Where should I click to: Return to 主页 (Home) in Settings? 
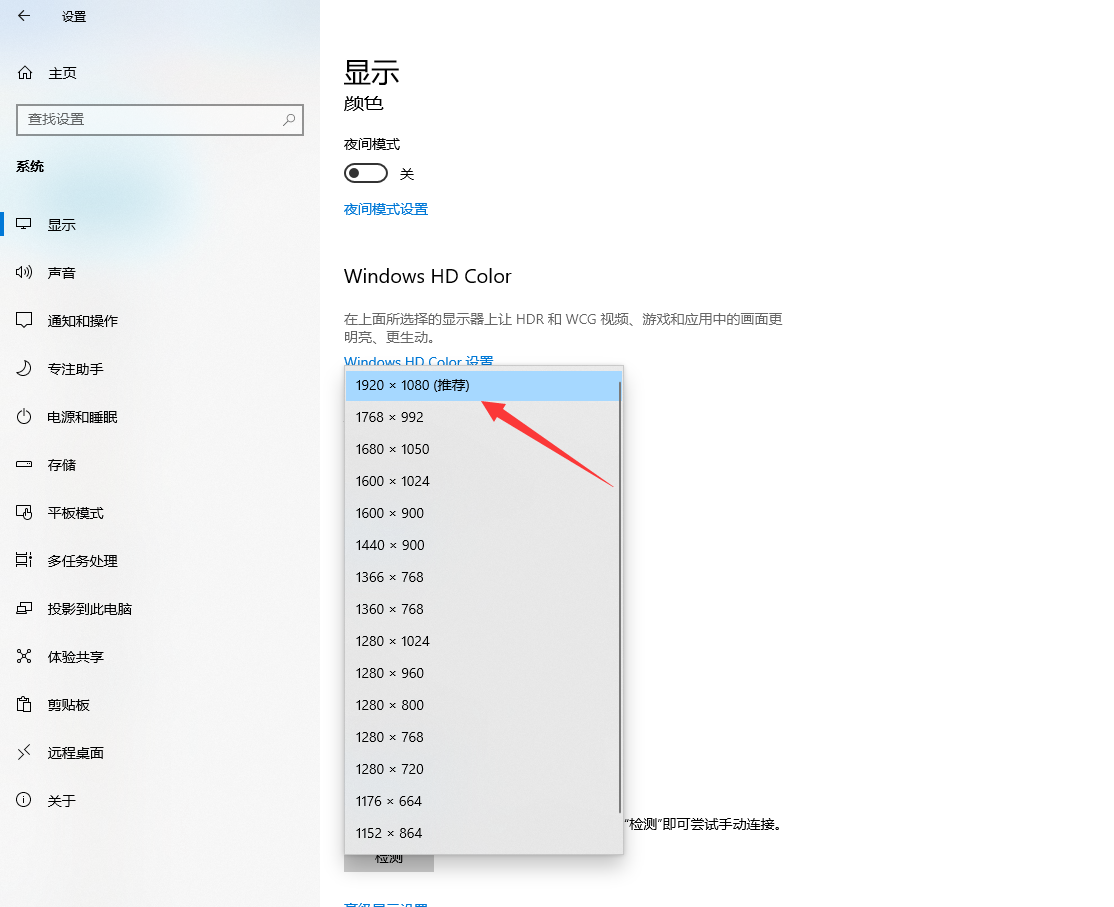pyautogui.click(x=62, y=72)
